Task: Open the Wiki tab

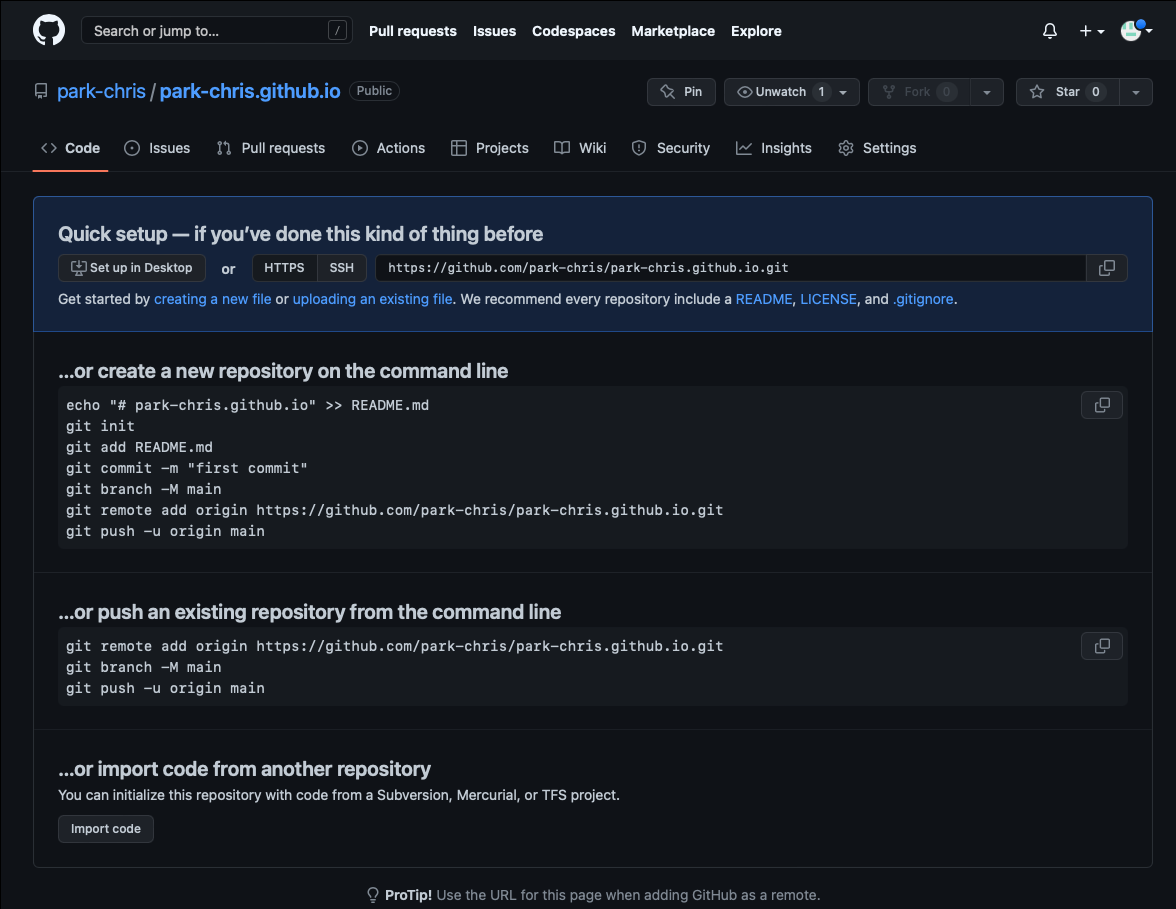Action: pyautogui.click(x=580, y=148)
